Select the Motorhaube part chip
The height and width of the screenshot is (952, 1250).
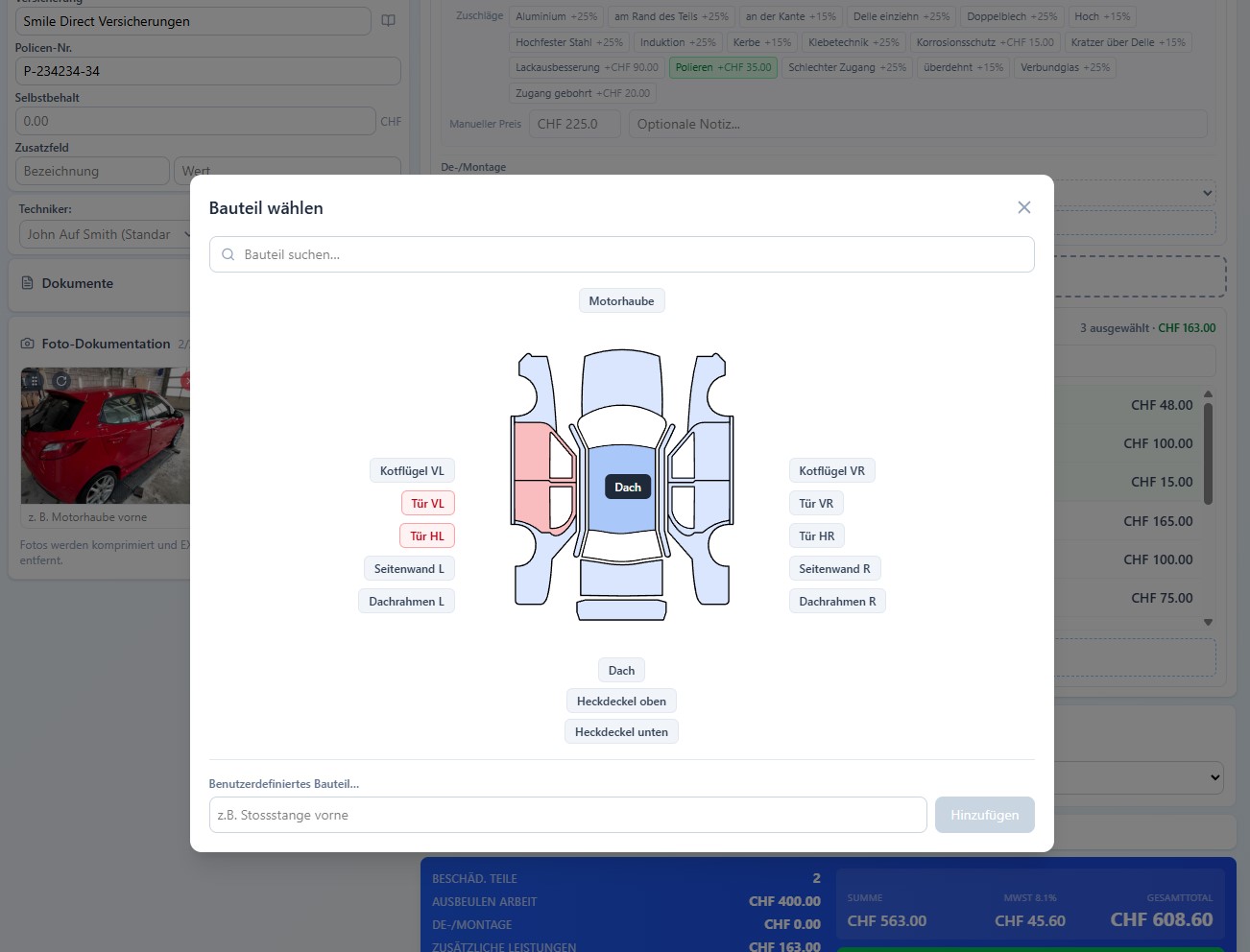point(621,301)
